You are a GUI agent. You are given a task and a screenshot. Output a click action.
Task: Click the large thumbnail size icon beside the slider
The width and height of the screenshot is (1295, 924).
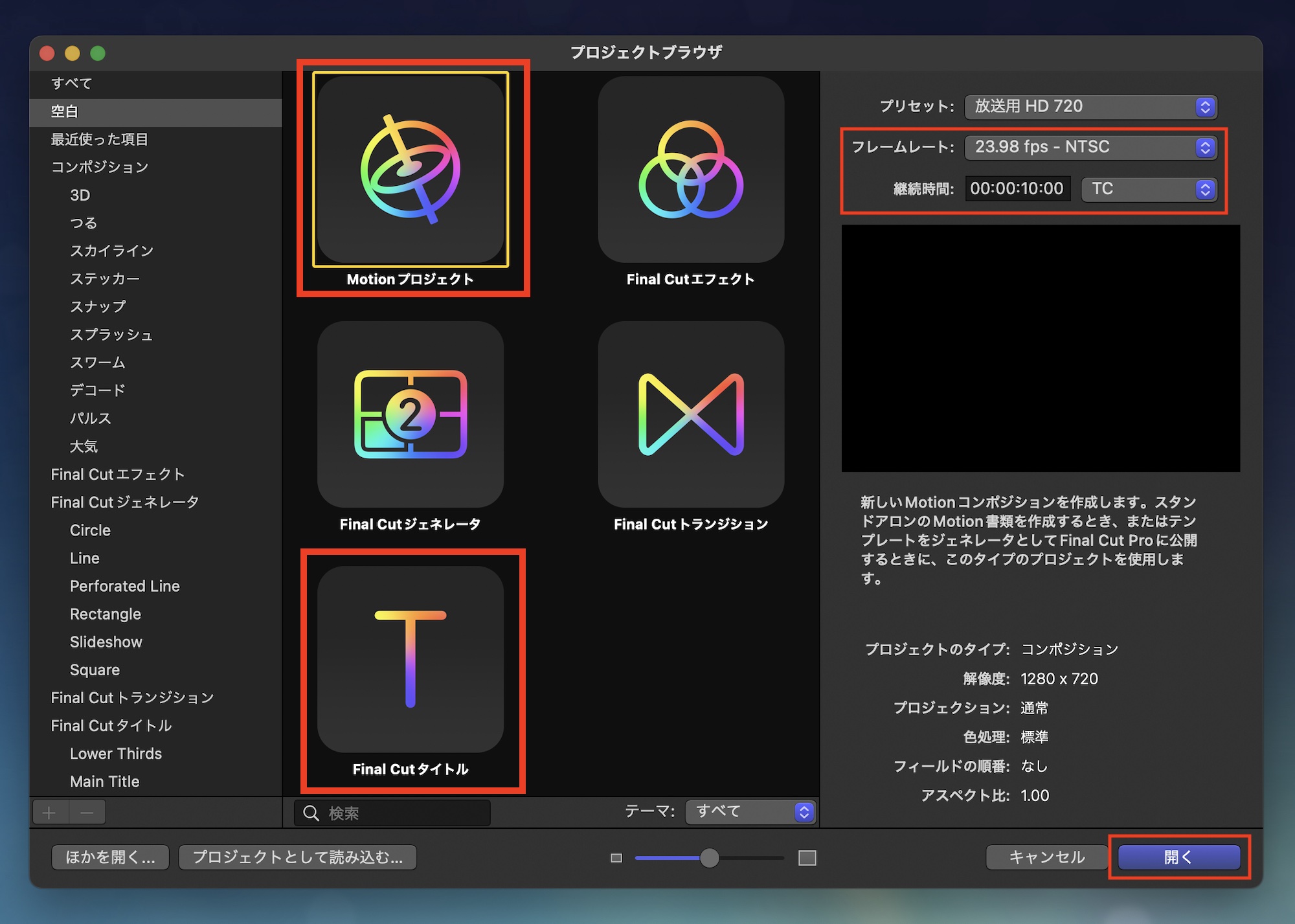pos(807,857)
